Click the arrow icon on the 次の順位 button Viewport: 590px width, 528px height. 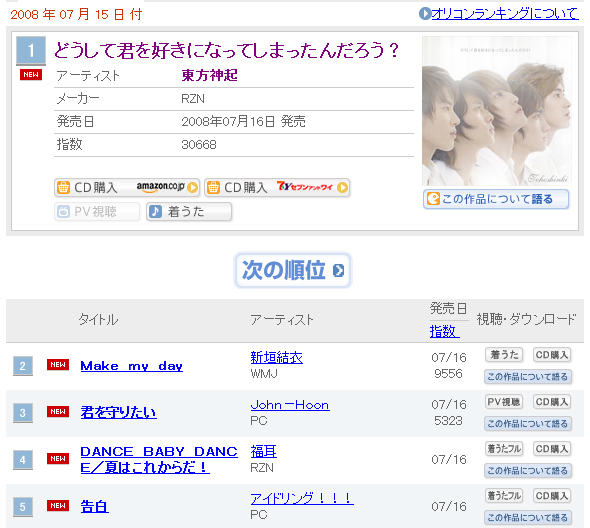(x=338, y=271)
